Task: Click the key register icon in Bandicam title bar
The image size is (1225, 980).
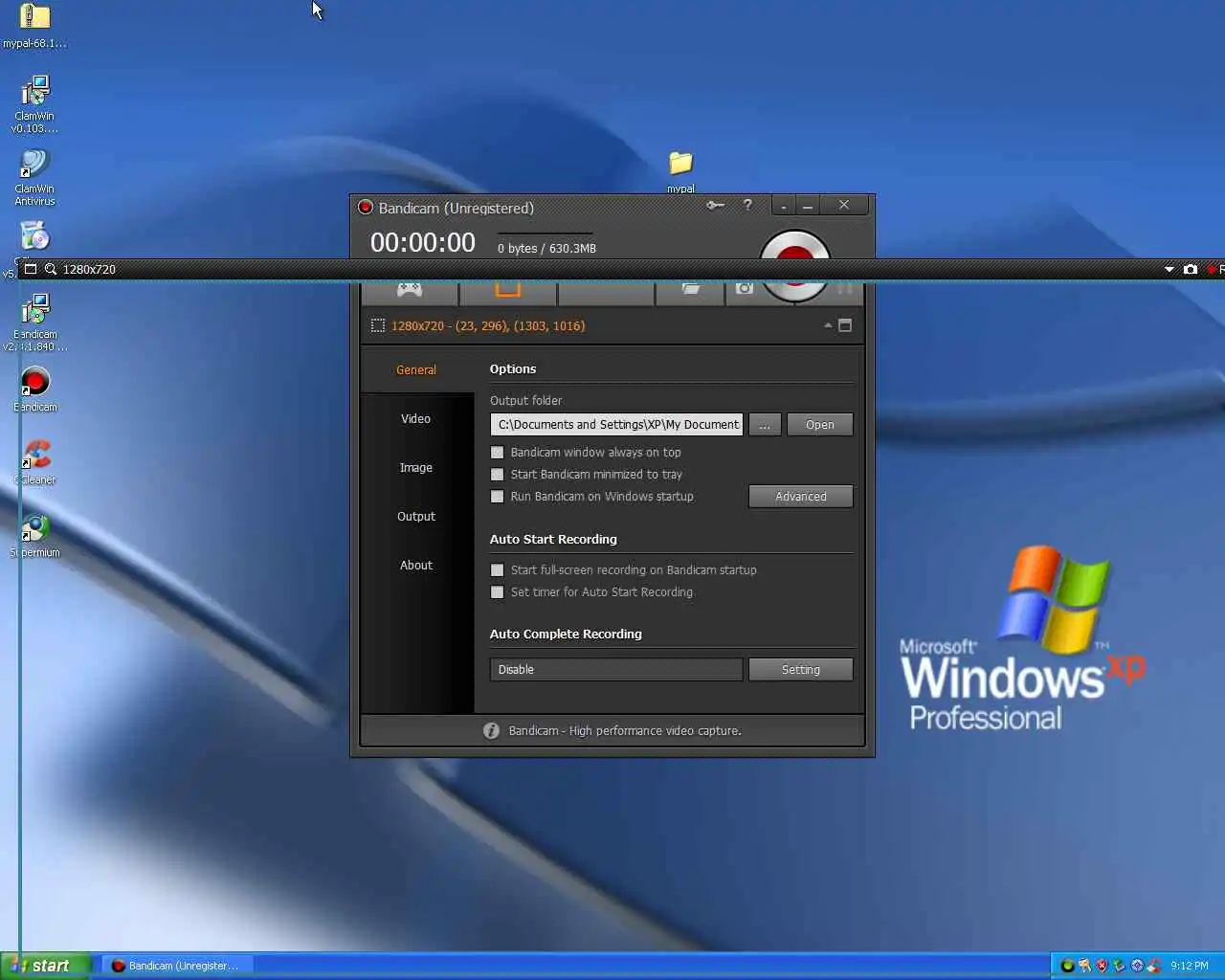Action: point(715,205)
